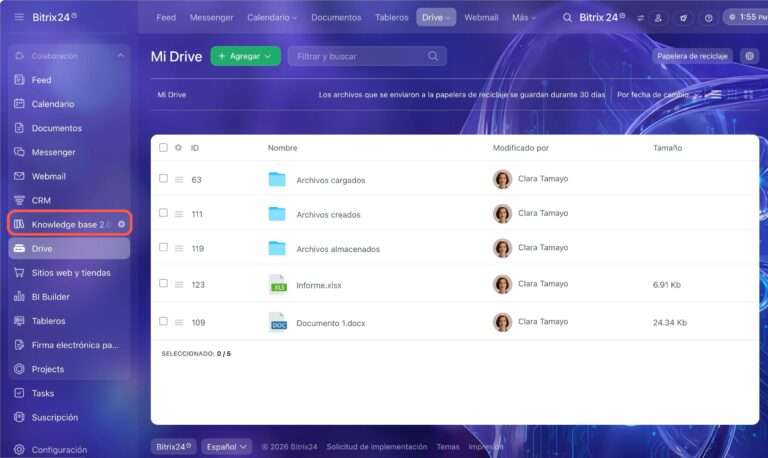Open Drive dropdown in top menu
Image resolution: width=768 pixels, height=458 pixels.
tap(436, 18)
